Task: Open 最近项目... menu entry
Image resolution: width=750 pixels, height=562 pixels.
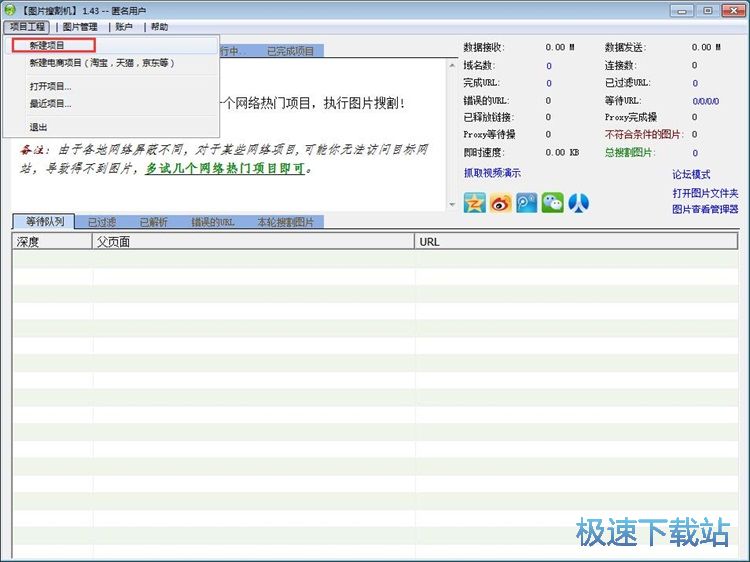Action: 50,103
